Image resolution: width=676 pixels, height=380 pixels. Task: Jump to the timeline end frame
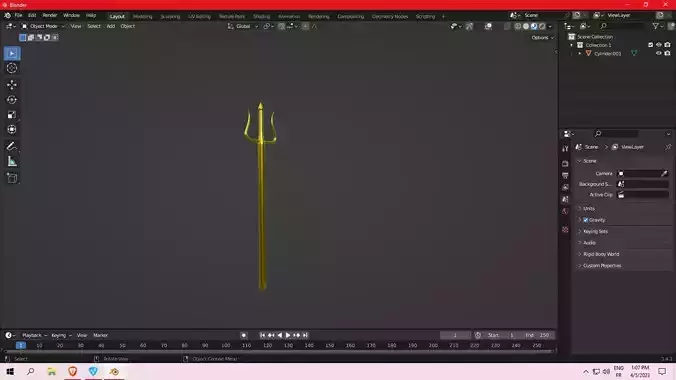(x=305, y=335)
